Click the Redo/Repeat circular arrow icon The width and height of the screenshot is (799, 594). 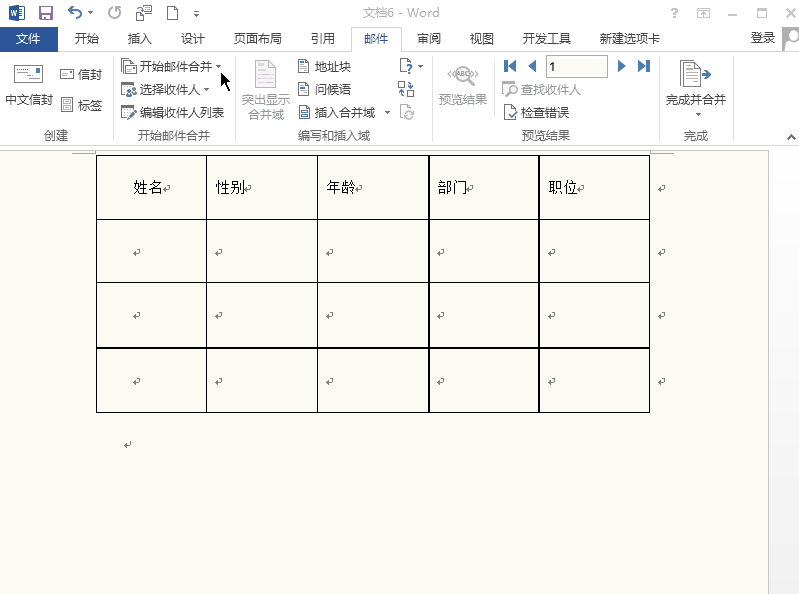coord(115,12)
